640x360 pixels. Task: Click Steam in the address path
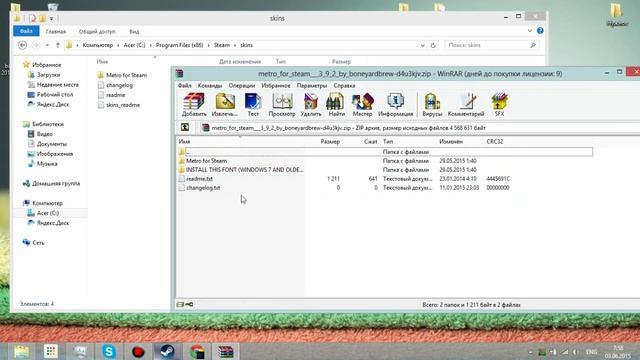tap(222, 45)
